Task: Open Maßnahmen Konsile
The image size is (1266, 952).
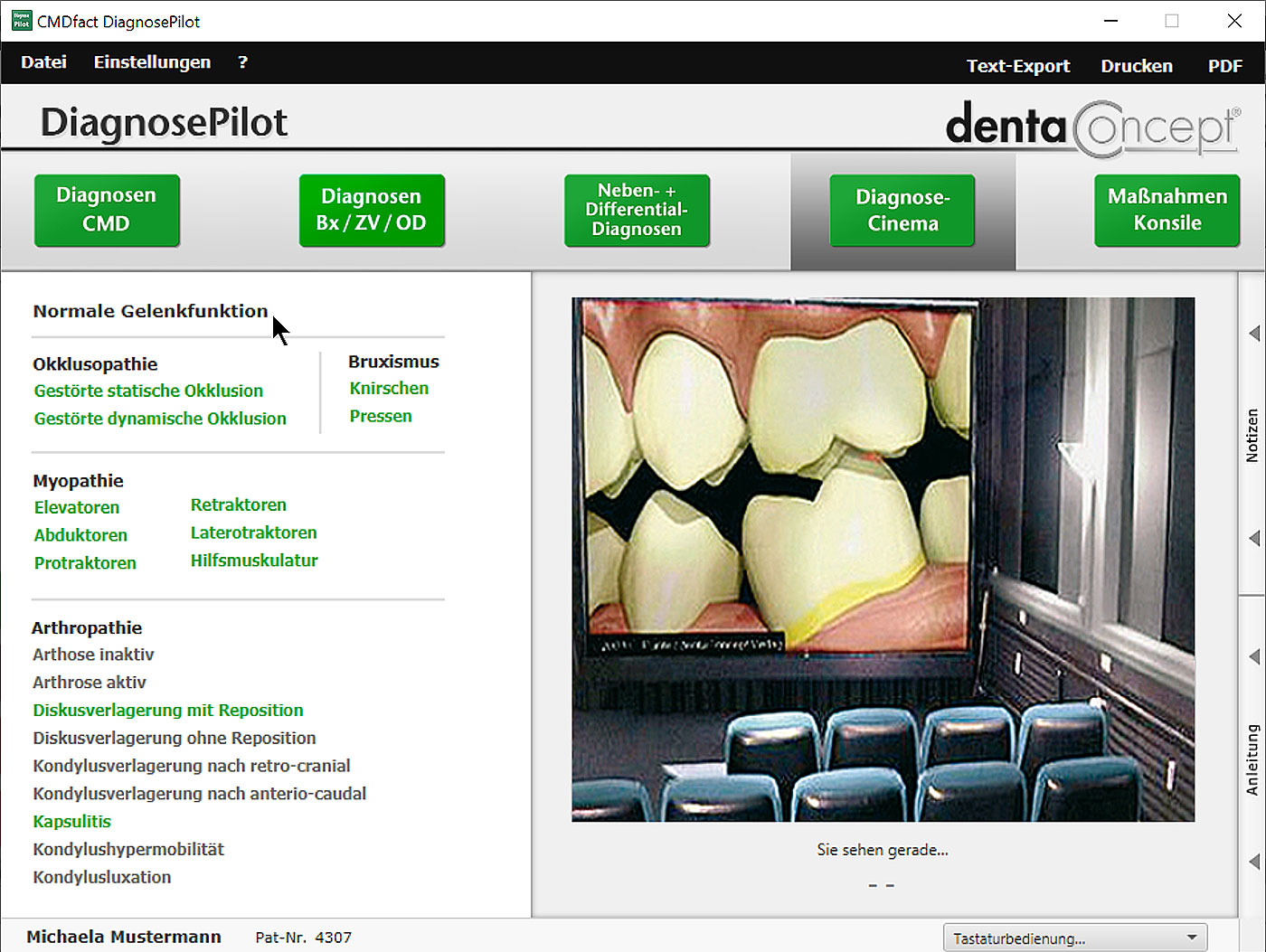Action: tap(1167, 210)
